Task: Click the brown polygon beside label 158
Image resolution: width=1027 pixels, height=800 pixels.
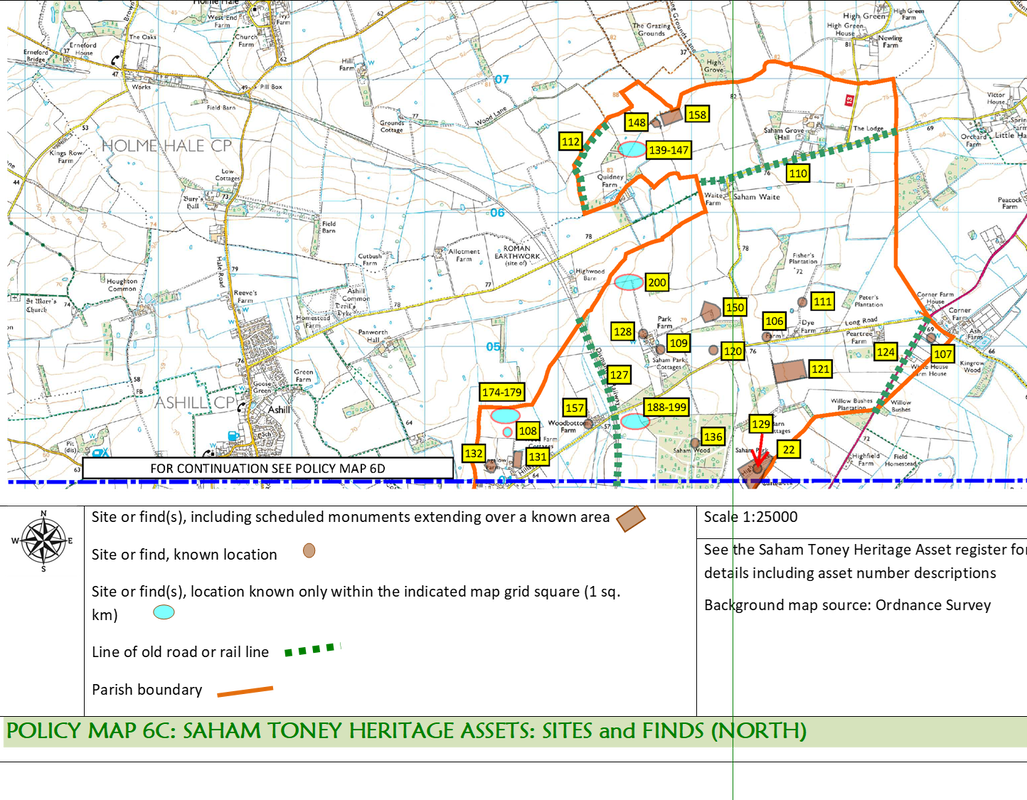Action: point(671,118)
